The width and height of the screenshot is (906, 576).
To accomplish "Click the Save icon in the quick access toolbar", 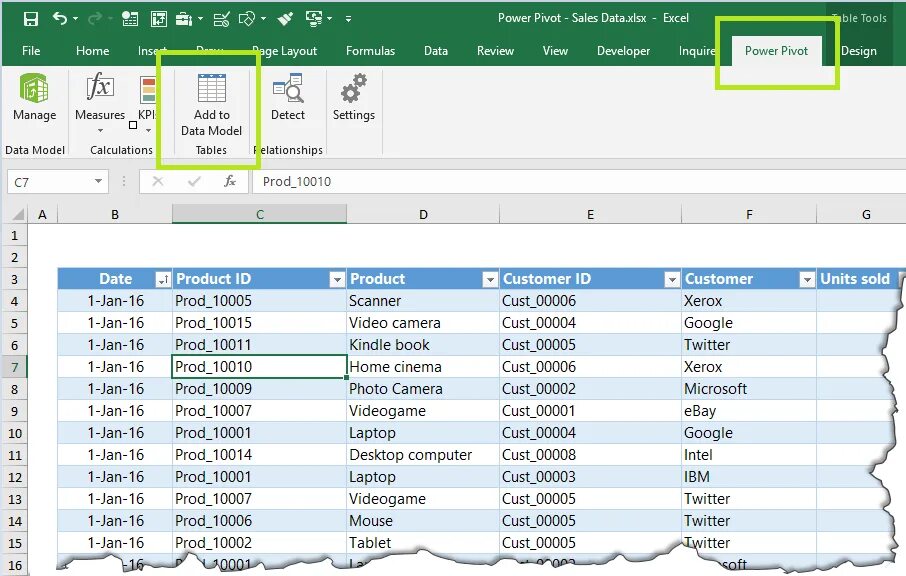I will pos(31,18).
